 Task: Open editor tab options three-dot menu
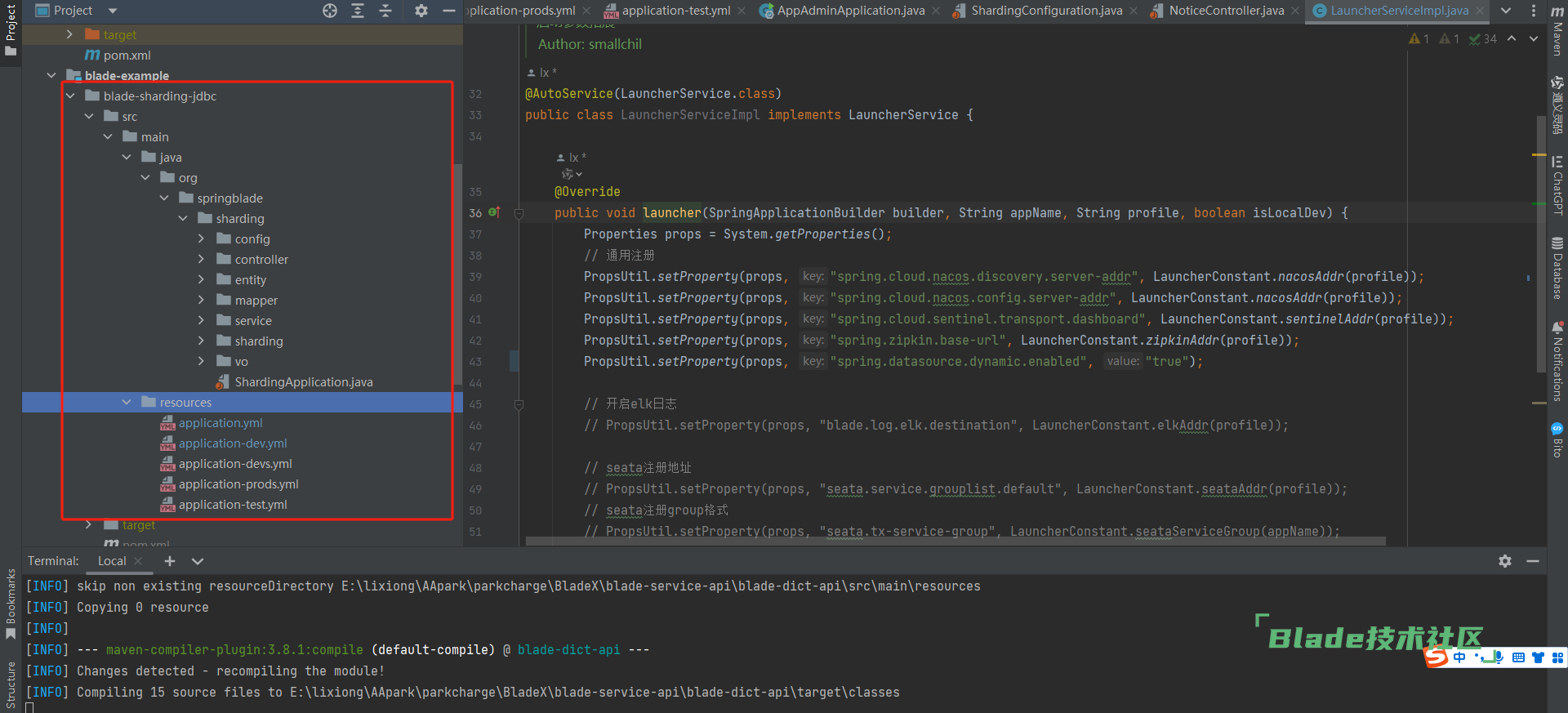[x=1533, y=11]
